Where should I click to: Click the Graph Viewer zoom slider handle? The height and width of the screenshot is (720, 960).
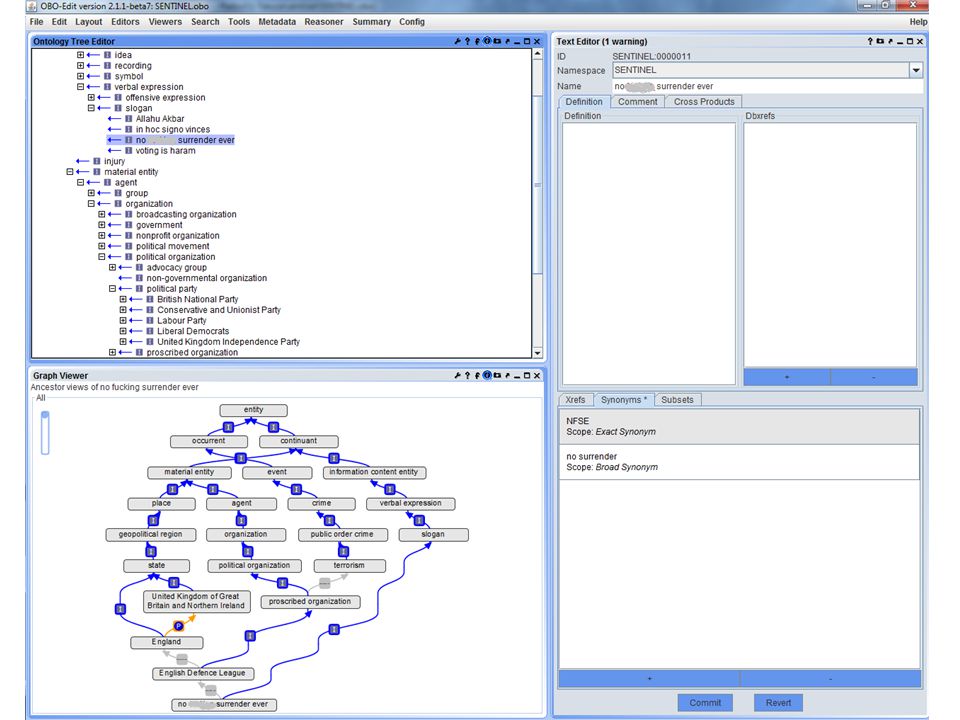click(x=45, y=415)
